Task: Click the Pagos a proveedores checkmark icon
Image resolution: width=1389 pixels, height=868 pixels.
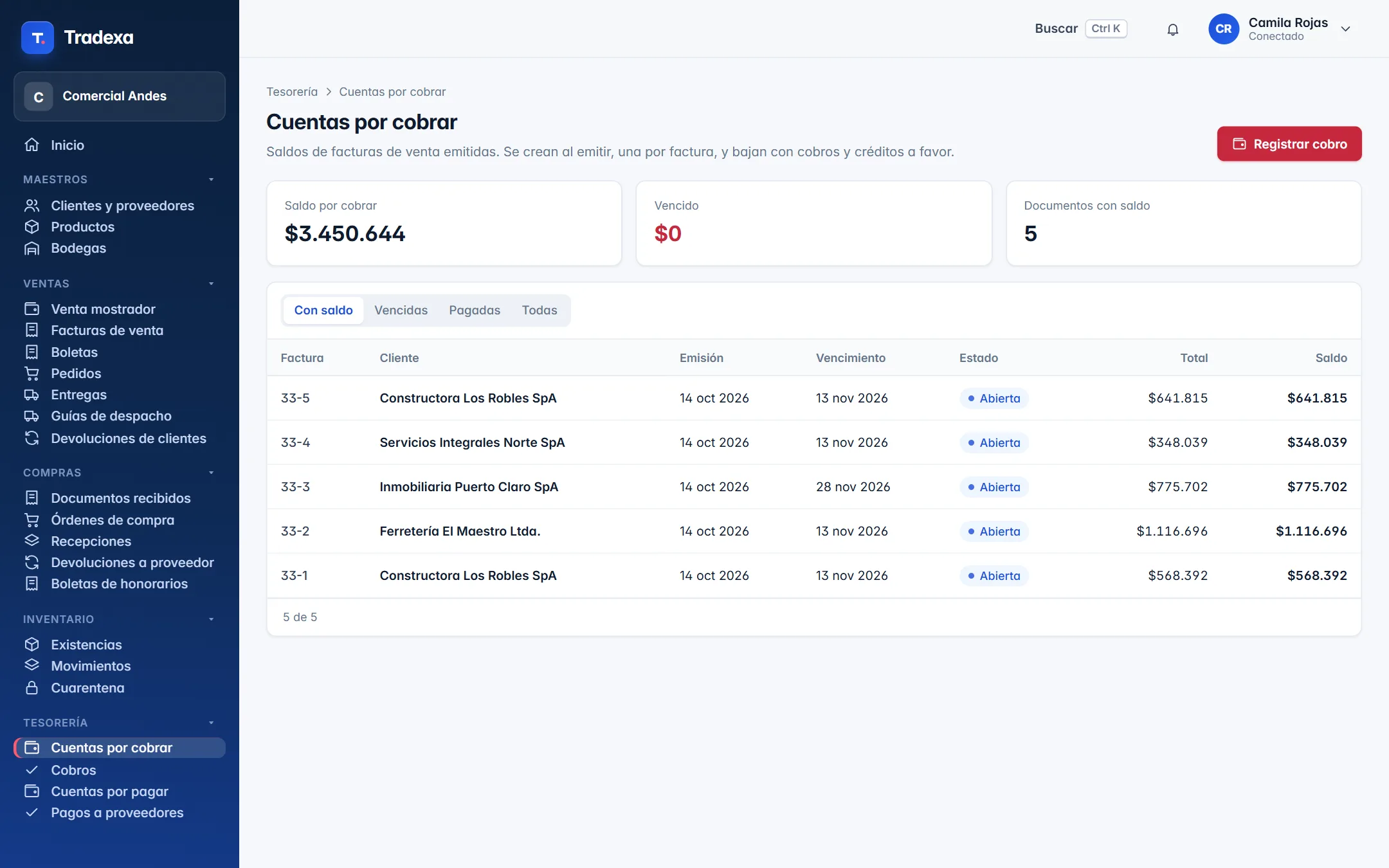Action: click(32, 813)
